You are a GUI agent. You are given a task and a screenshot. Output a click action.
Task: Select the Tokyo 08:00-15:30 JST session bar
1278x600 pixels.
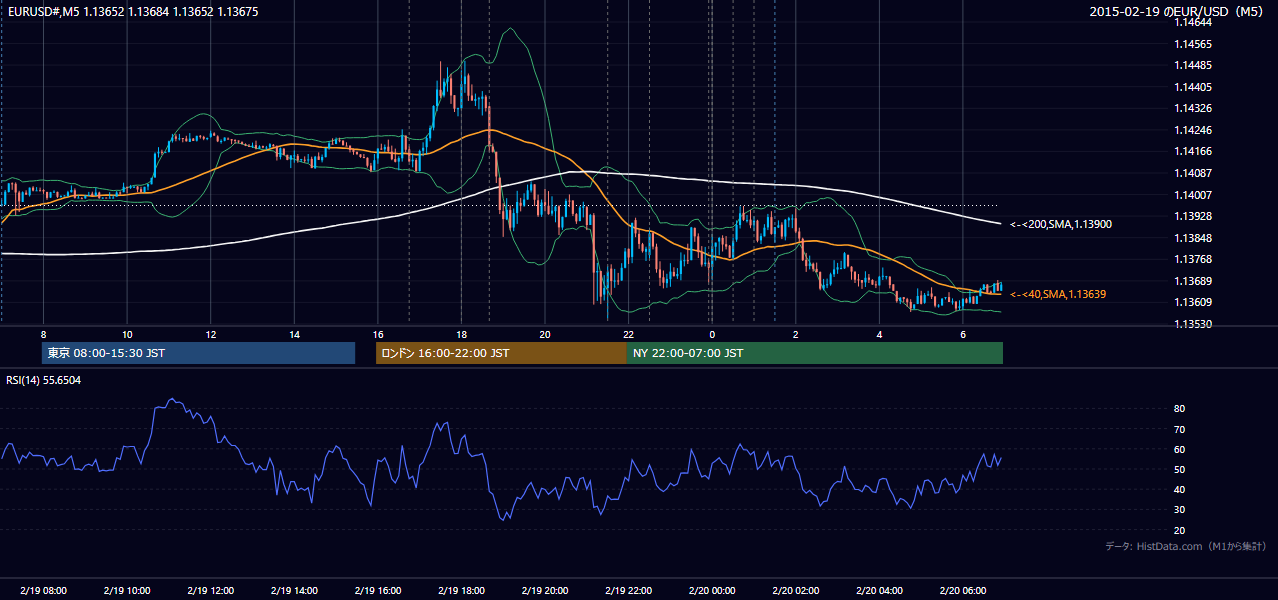(199, 353)
